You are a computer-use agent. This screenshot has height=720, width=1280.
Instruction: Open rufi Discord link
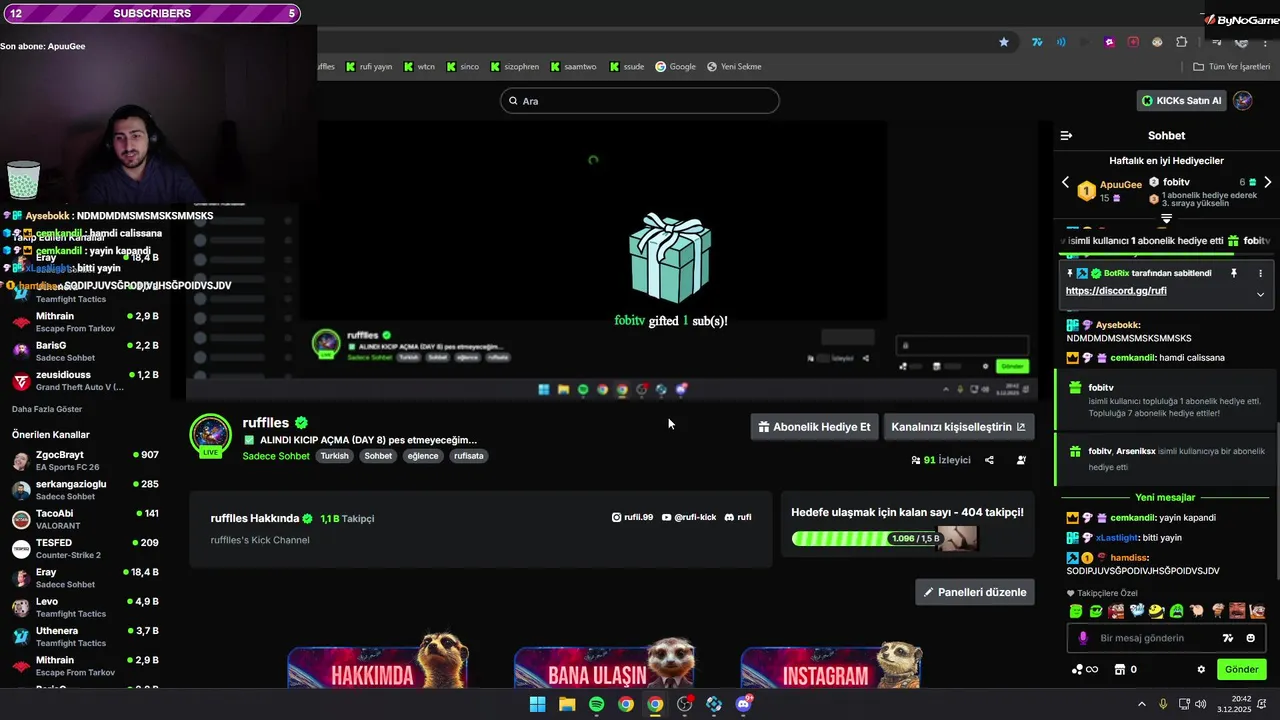738,517
